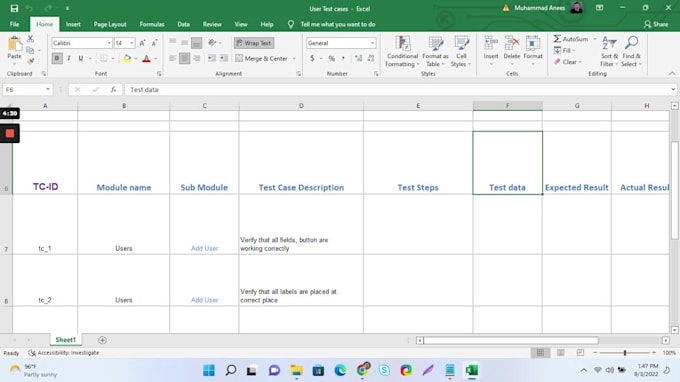The image size is (680, 382).
Task: Click Decrease Indent icon
Action: point(212,58)
